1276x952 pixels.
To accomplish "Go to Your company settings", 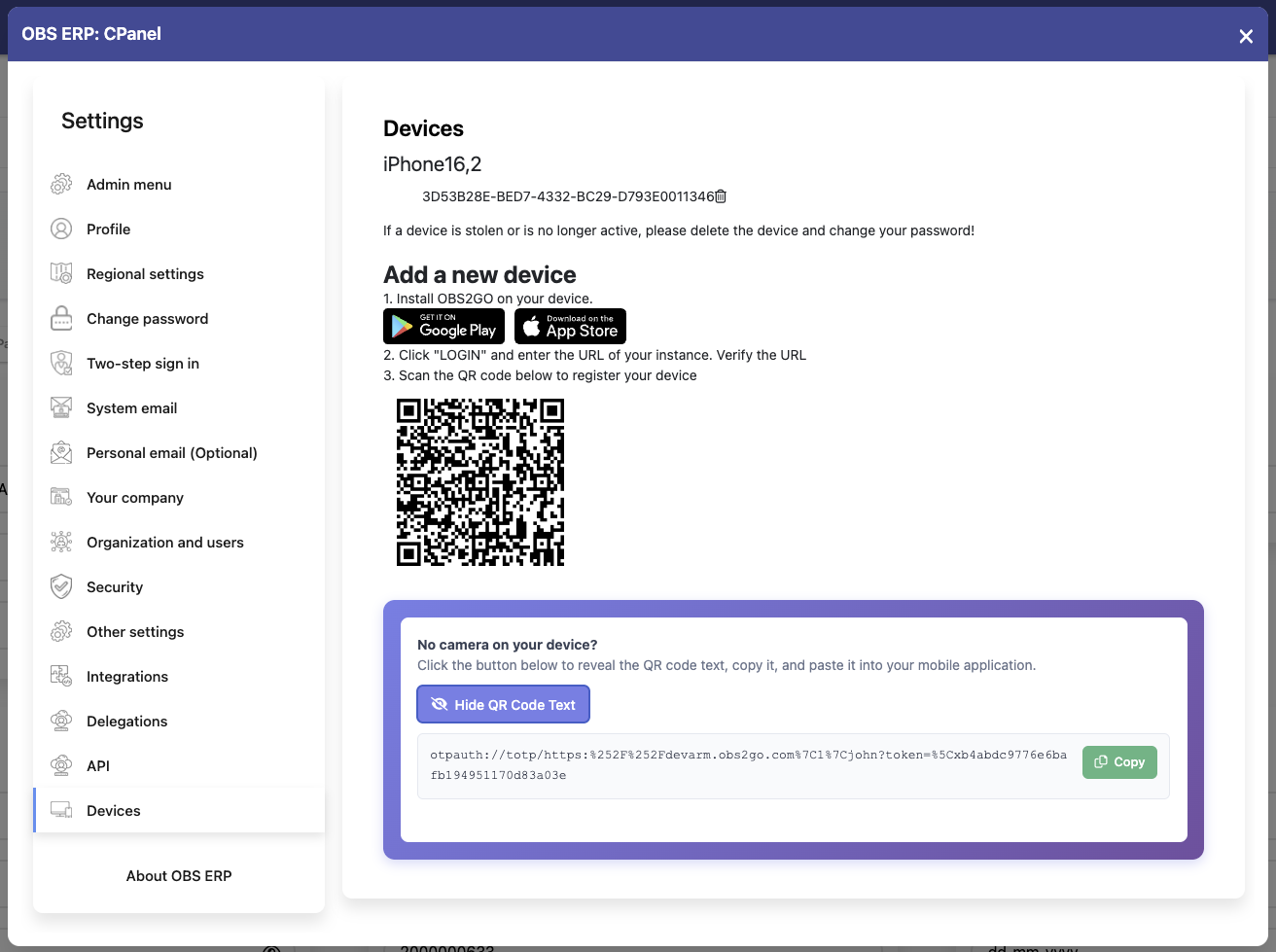I will [134, 498].
